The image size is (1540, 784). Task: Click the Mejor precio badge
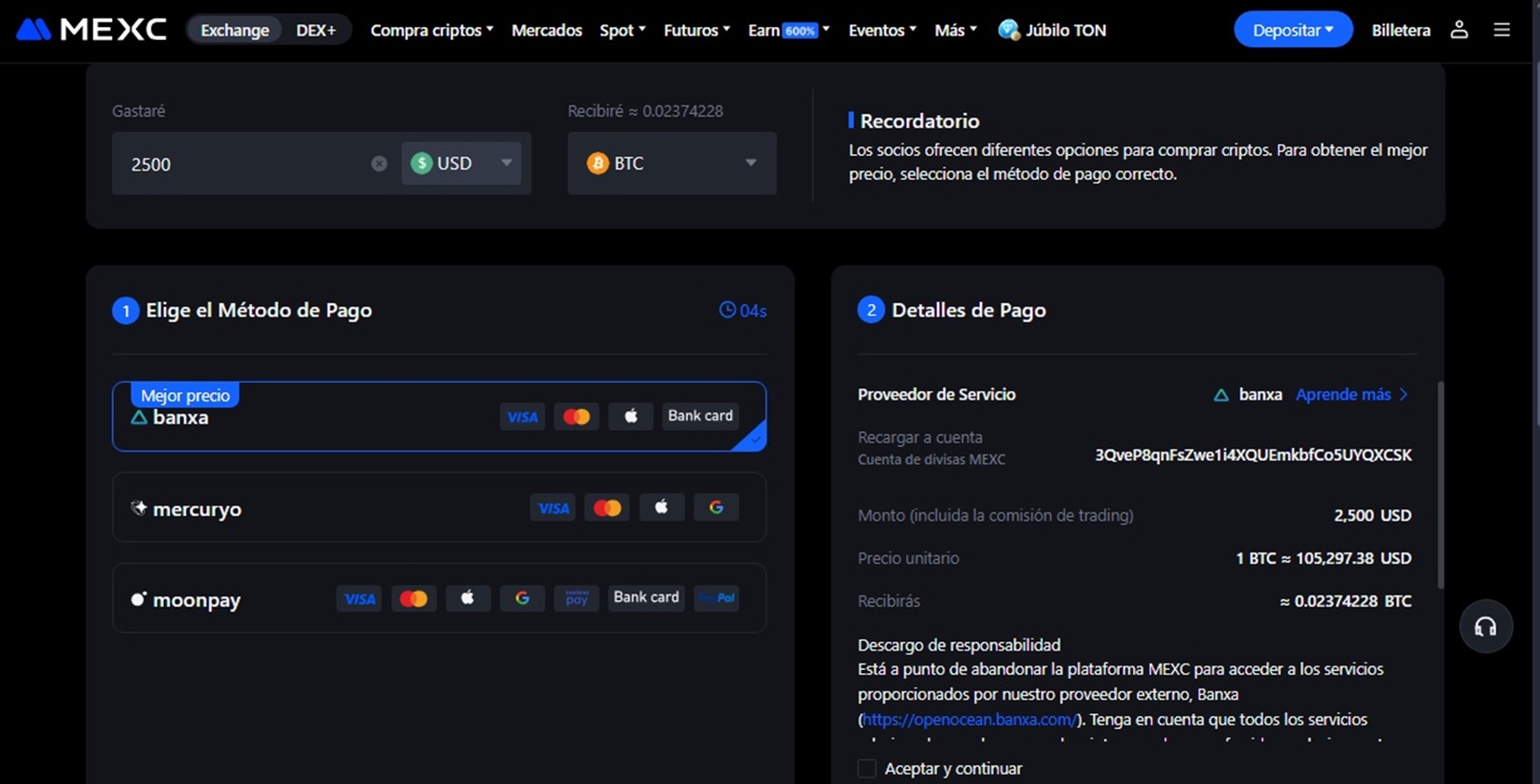(185, 395)
